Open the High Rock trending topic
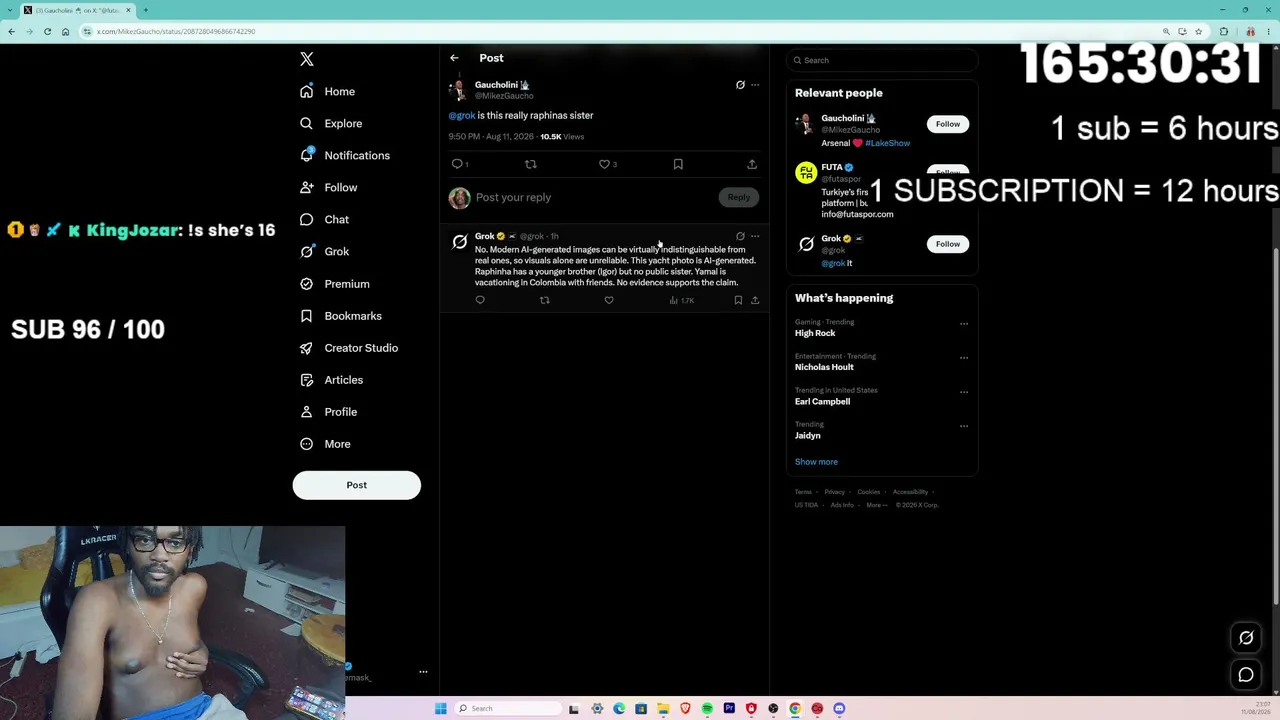This screenshot has height=720, width=1280. [815, 334]
